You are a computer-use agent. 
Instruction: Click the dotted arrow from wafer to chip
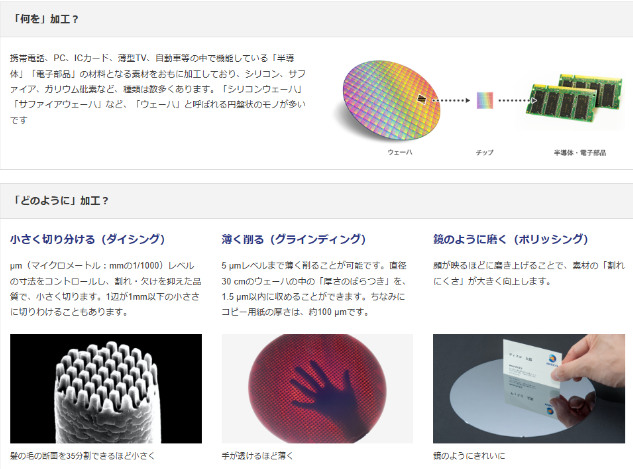click(451, 100)
